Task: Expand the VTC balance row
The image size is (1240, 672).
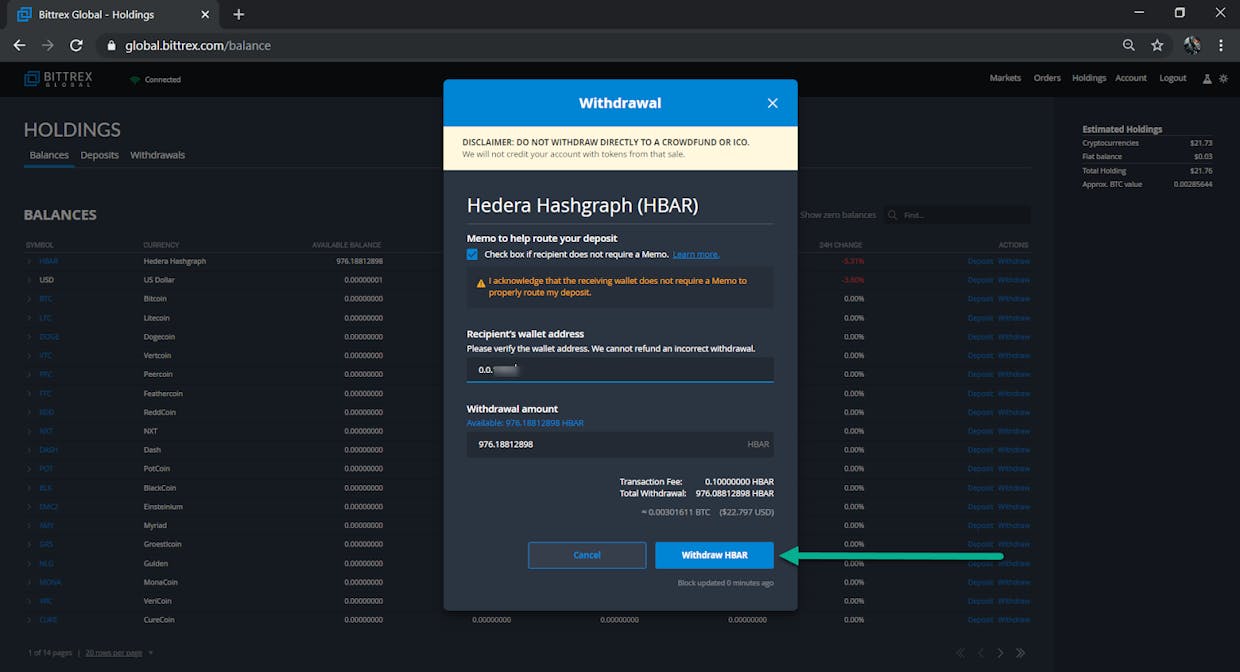Action: (x=29, y=355)
